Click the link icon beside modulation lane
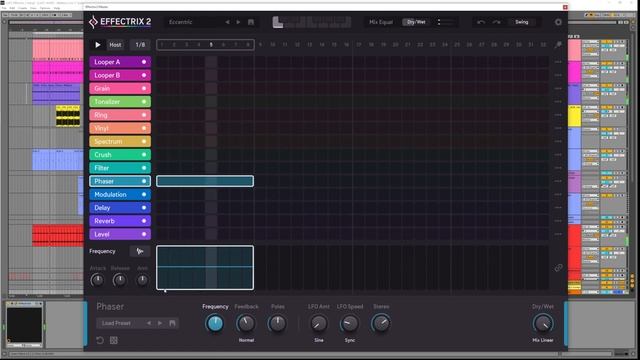640x360 pixels. 558,268
